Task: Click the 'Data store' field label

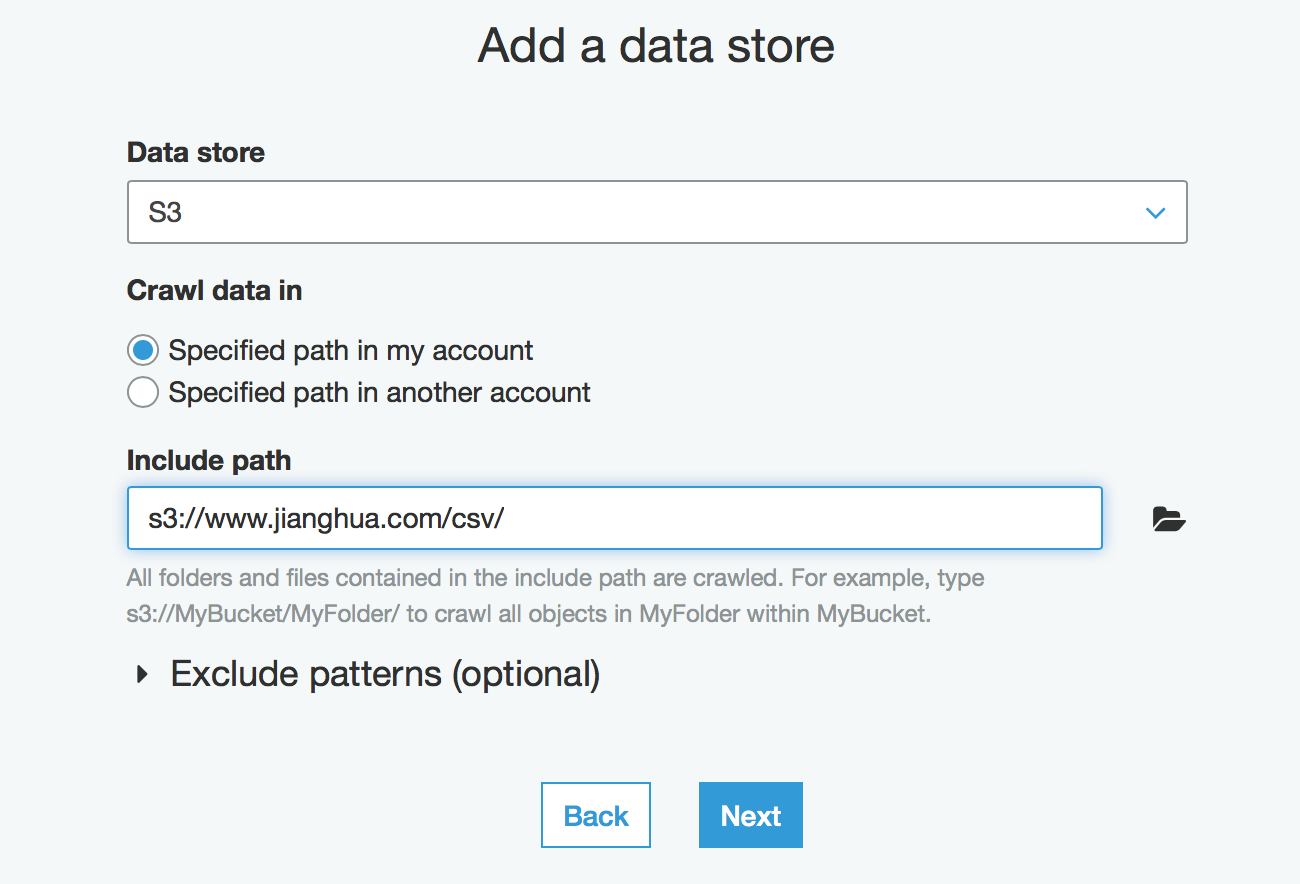Action: coord(196,153)
